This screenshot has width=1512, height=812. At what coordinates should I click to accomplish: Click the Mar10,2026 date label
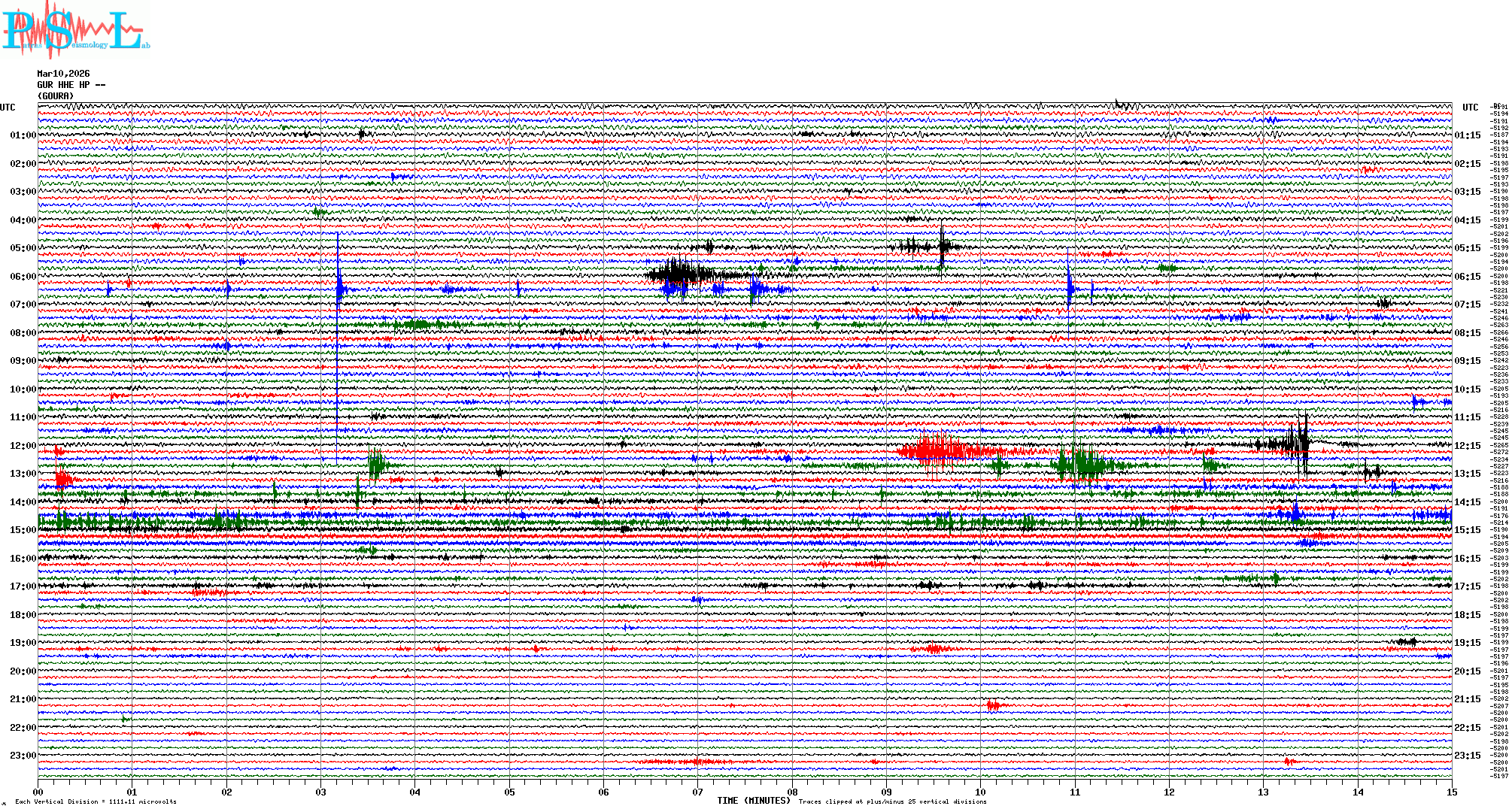tap(63, 74)
